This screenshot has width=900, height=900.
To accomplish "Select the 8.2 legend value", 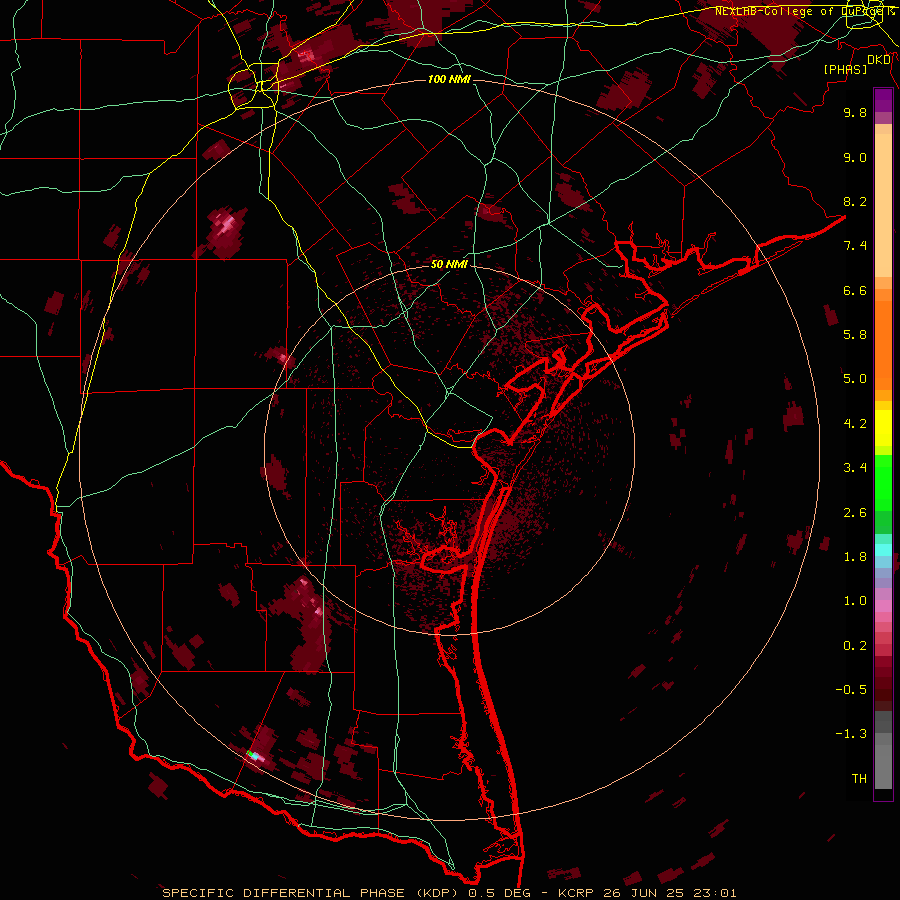I will 855,201.
